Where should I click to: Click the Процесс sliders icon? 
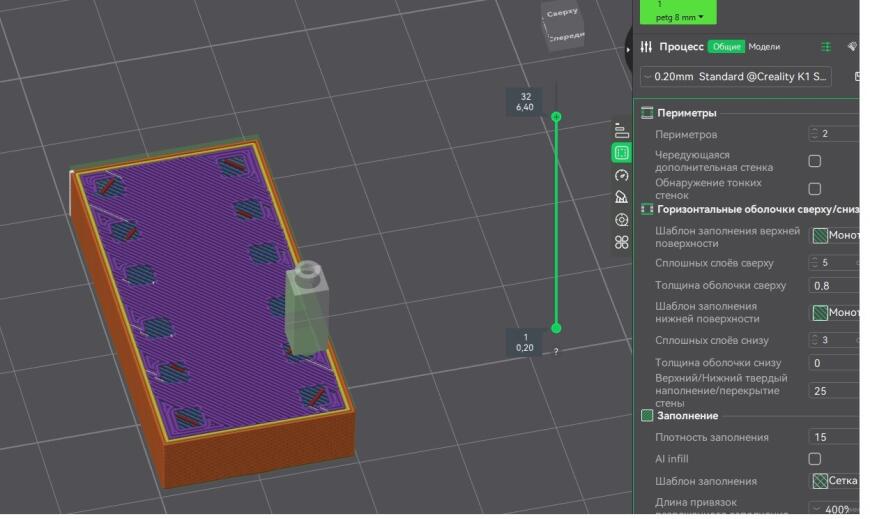pyautogui.click(x=646, y=47)
